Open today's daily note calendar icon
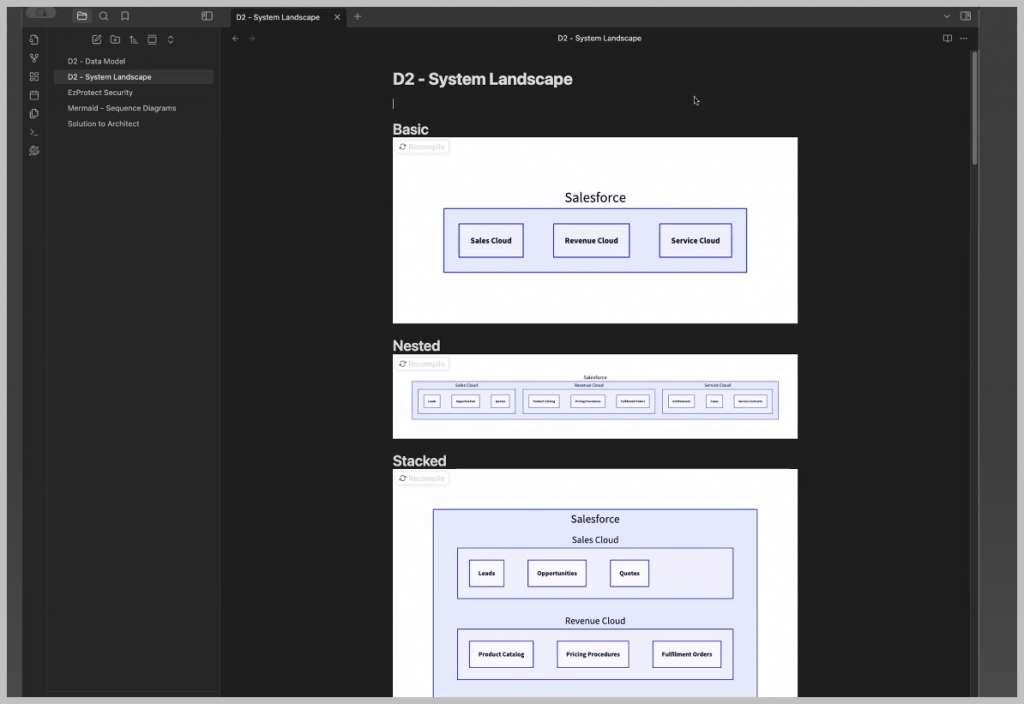This screenshot has width=1024, height=704. 34,95
